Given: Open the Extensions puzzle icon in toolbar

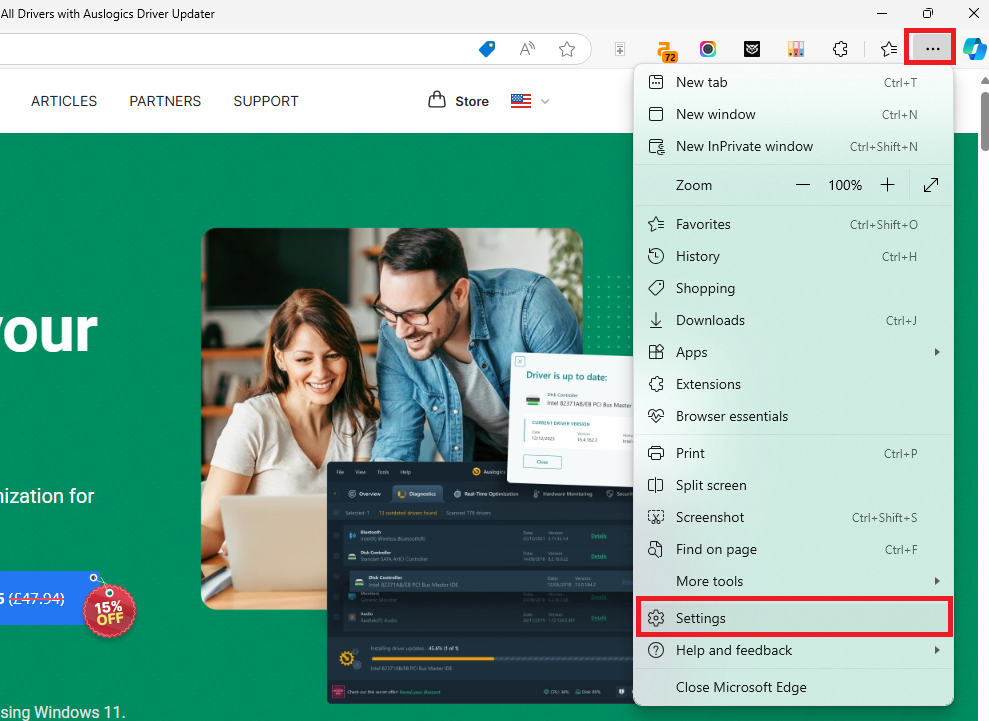Looking at the screenshot, I should click(x=840, y=49).
